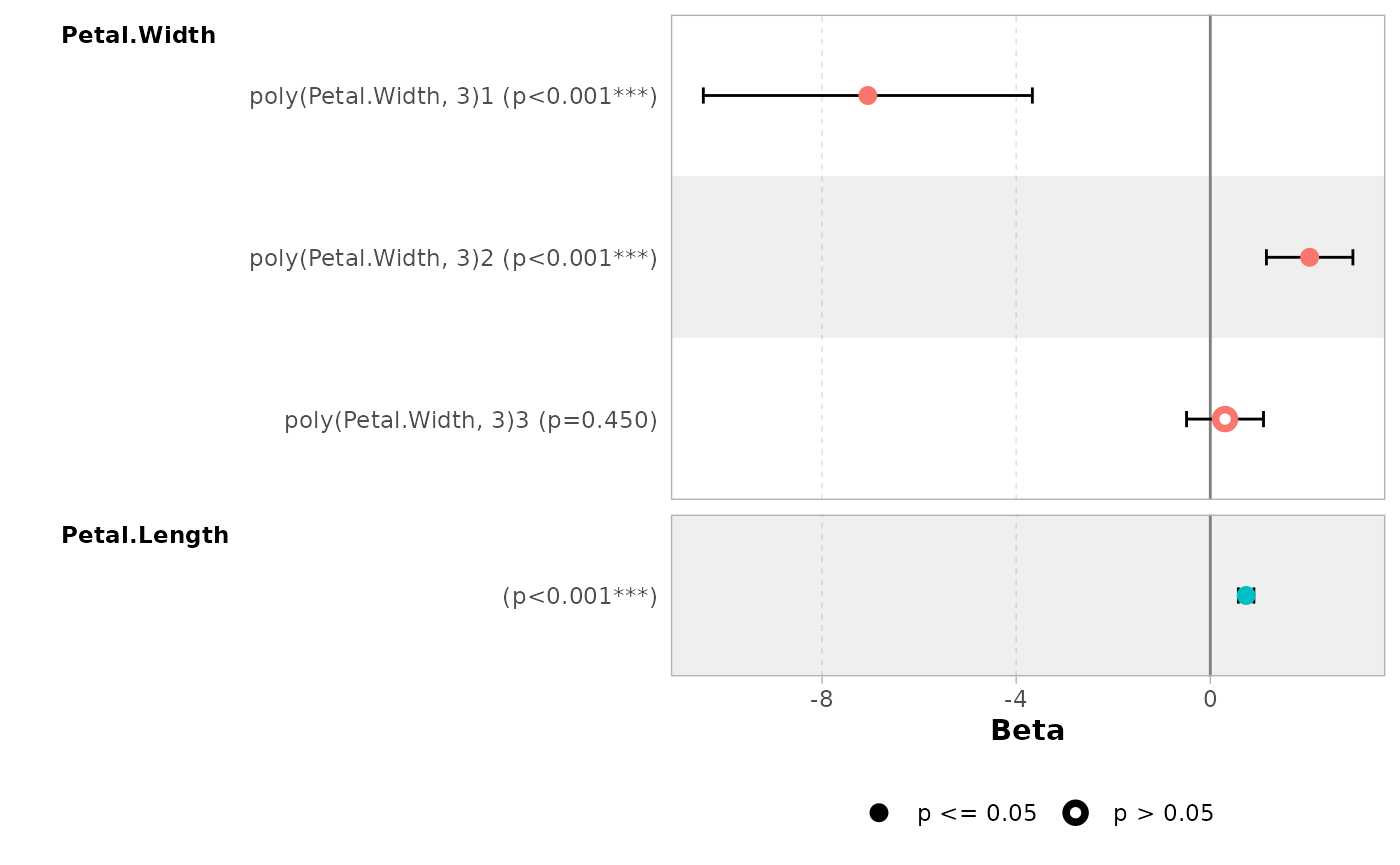Click the 'poly(Petal.Width, 3)1 (p<0.001***)' row label

(x=453, y=97)
